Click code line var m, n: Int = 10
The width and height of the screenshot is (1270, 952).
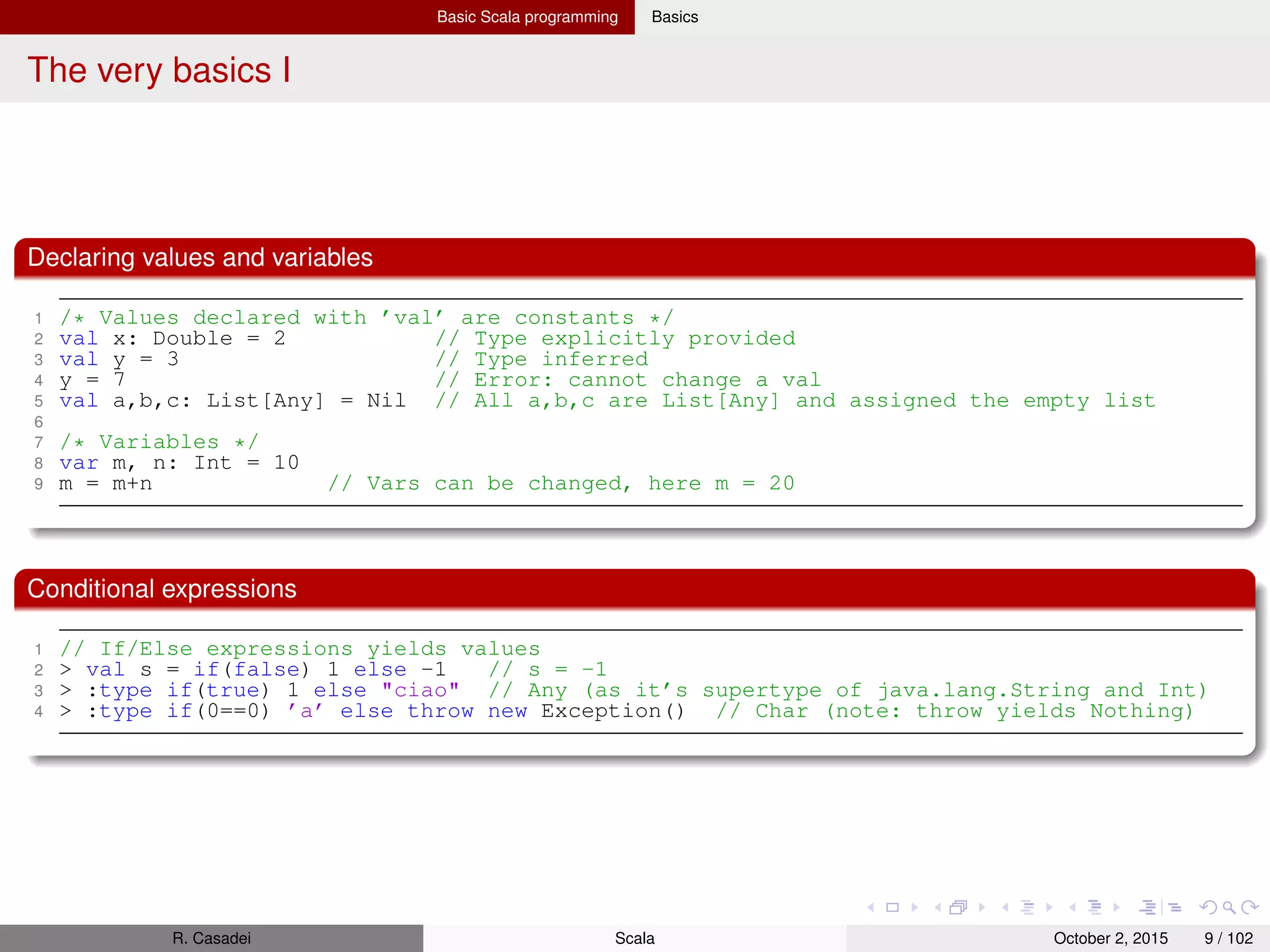[x=179, y=463]
